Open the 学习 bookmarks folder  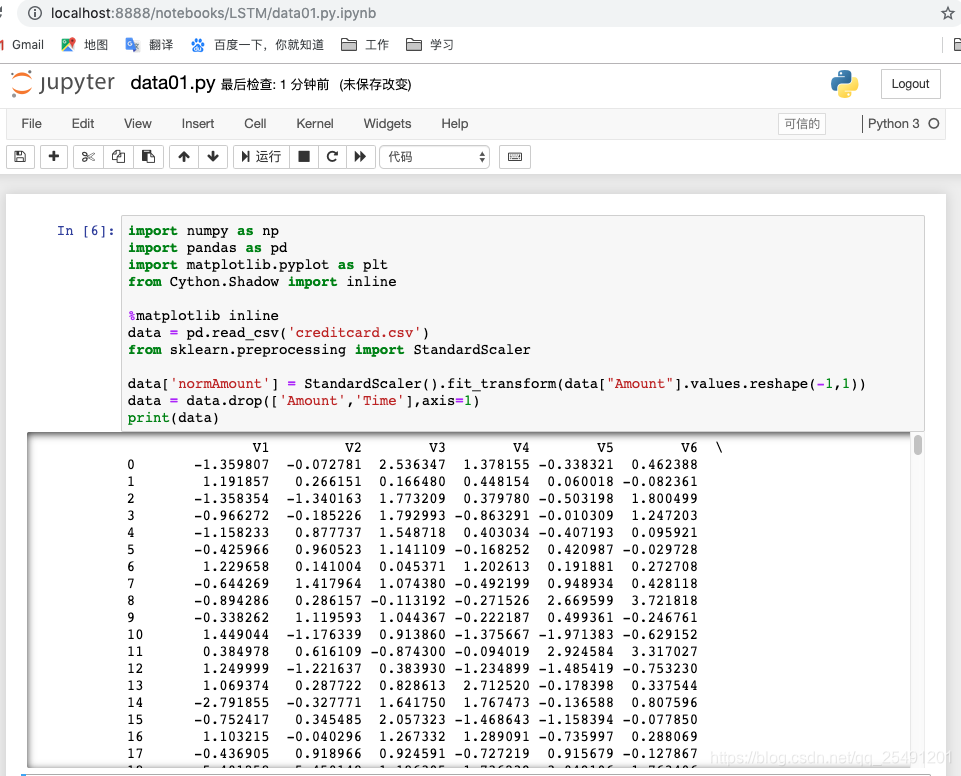tap(430, 45)
